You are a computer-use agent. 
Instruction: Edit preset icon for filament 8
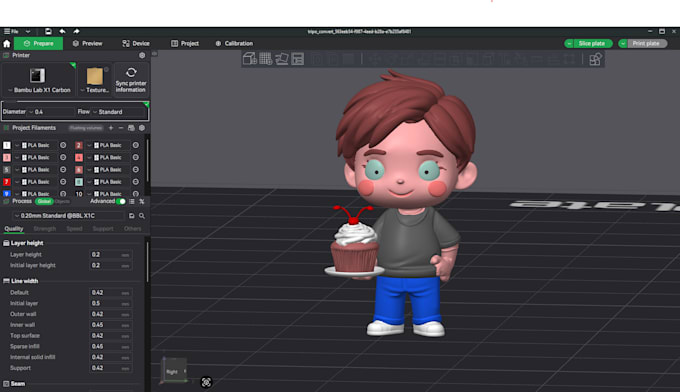136,182
